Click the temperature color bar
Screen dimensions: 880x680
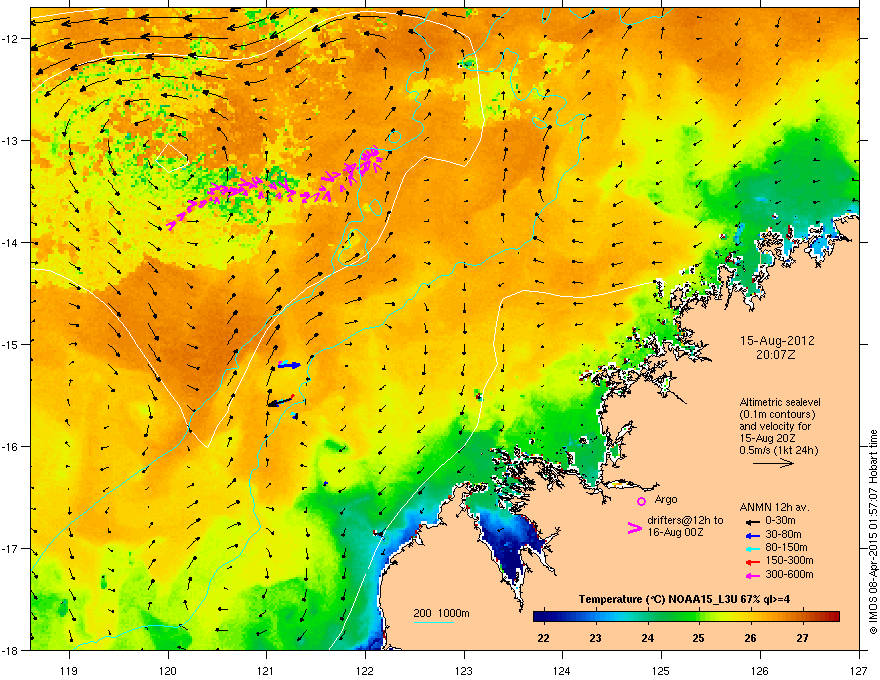click(686, 616)
